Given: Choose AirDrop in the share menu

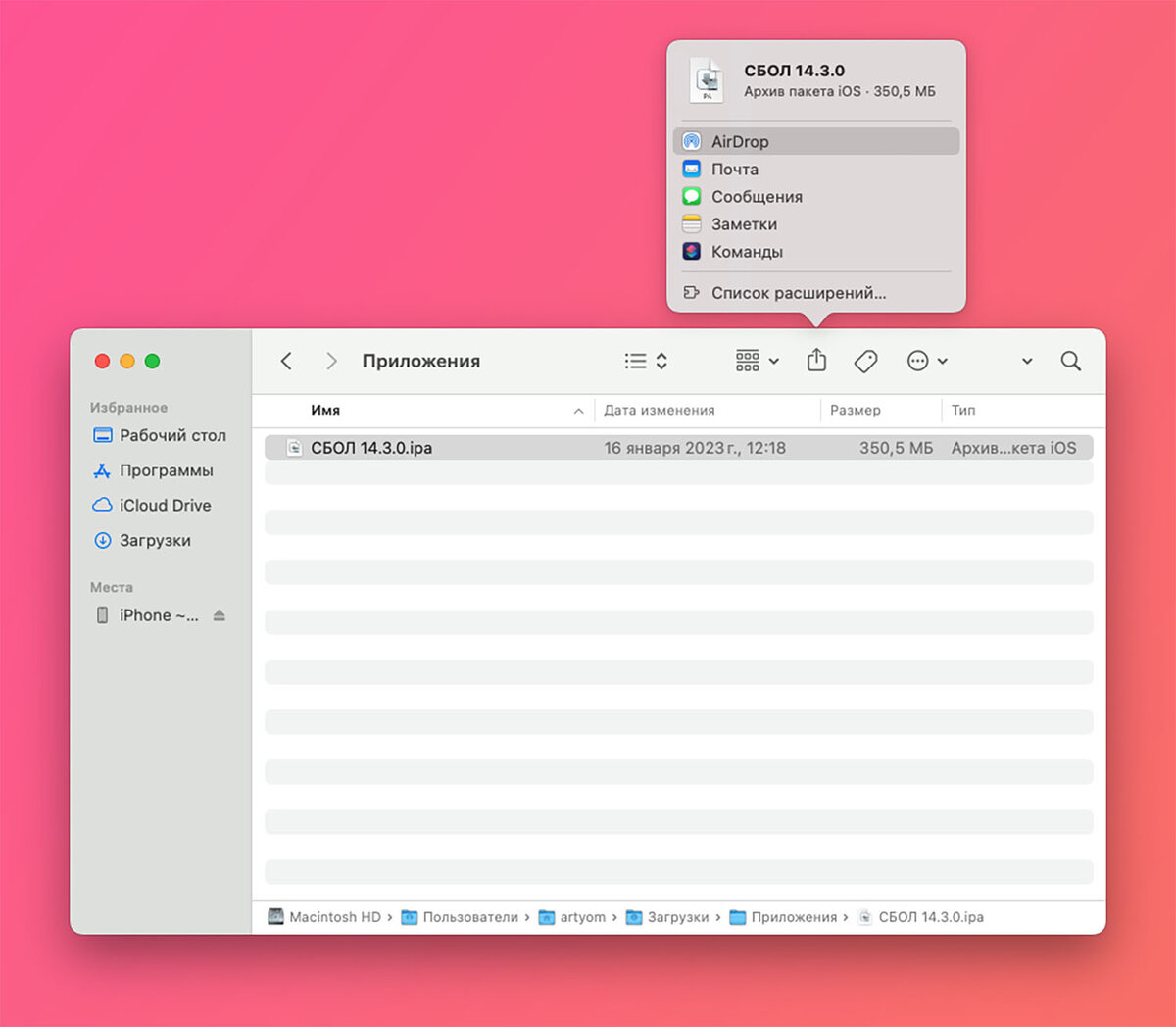Looking at the screenshot, I should (816, 141).
